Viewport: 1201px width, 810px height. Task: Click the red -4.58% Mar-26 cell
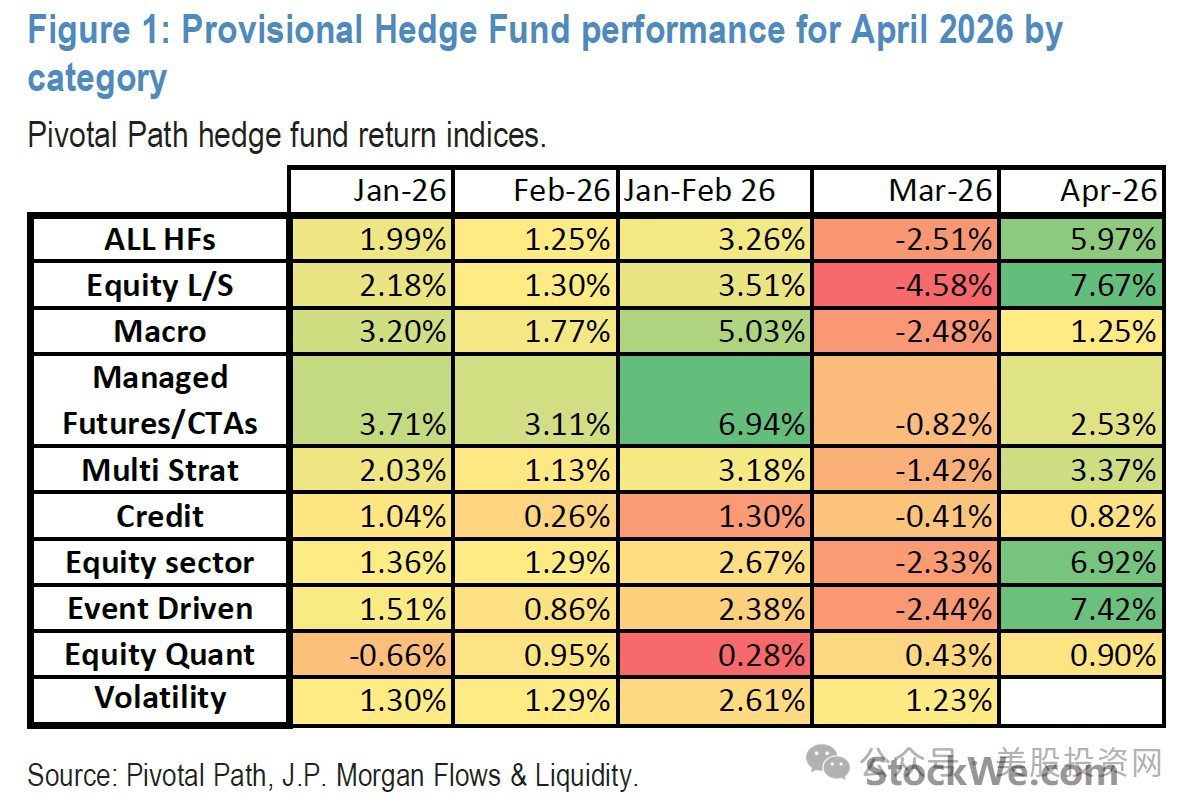(905, 285)
